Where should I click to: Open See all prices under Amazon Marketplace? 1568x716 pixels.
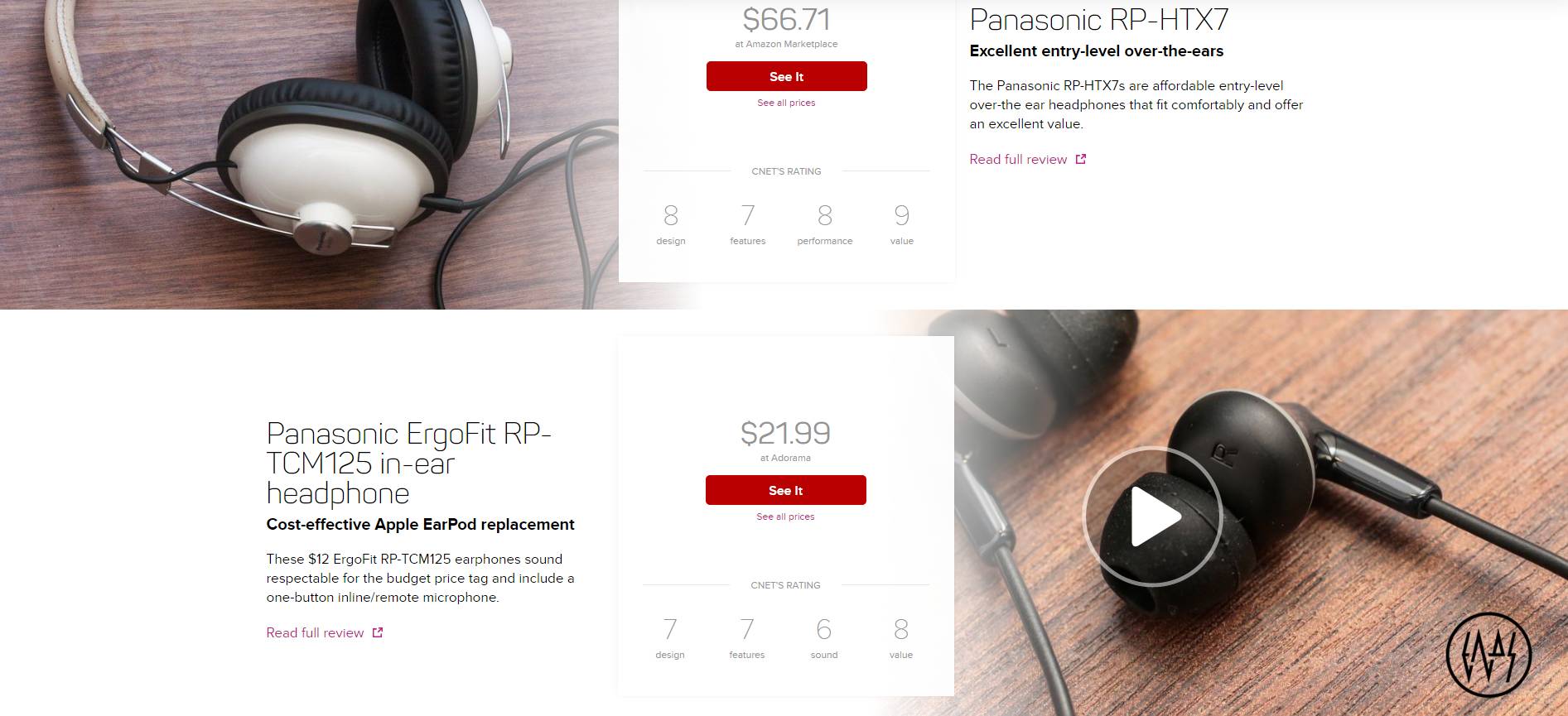point(786,103)
